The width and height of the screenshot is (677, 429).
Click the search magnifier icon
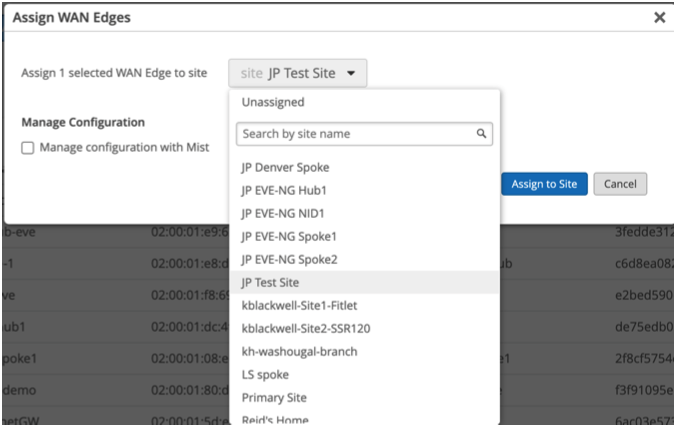click(x=481, y=133)
